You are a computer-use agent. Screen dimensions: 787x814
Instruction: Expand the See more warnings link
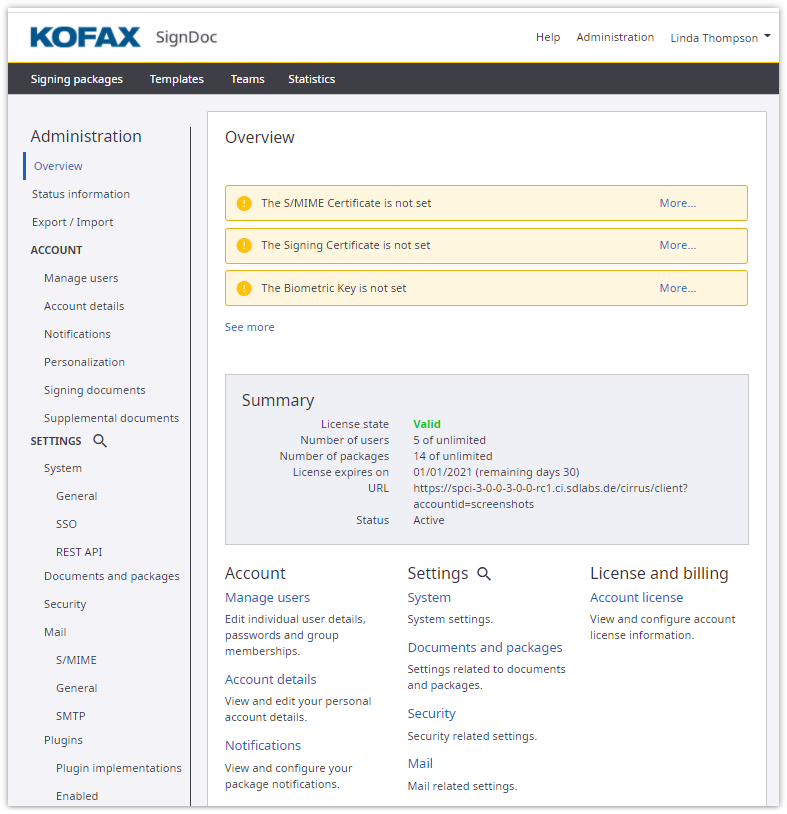(x=249, y=327)
